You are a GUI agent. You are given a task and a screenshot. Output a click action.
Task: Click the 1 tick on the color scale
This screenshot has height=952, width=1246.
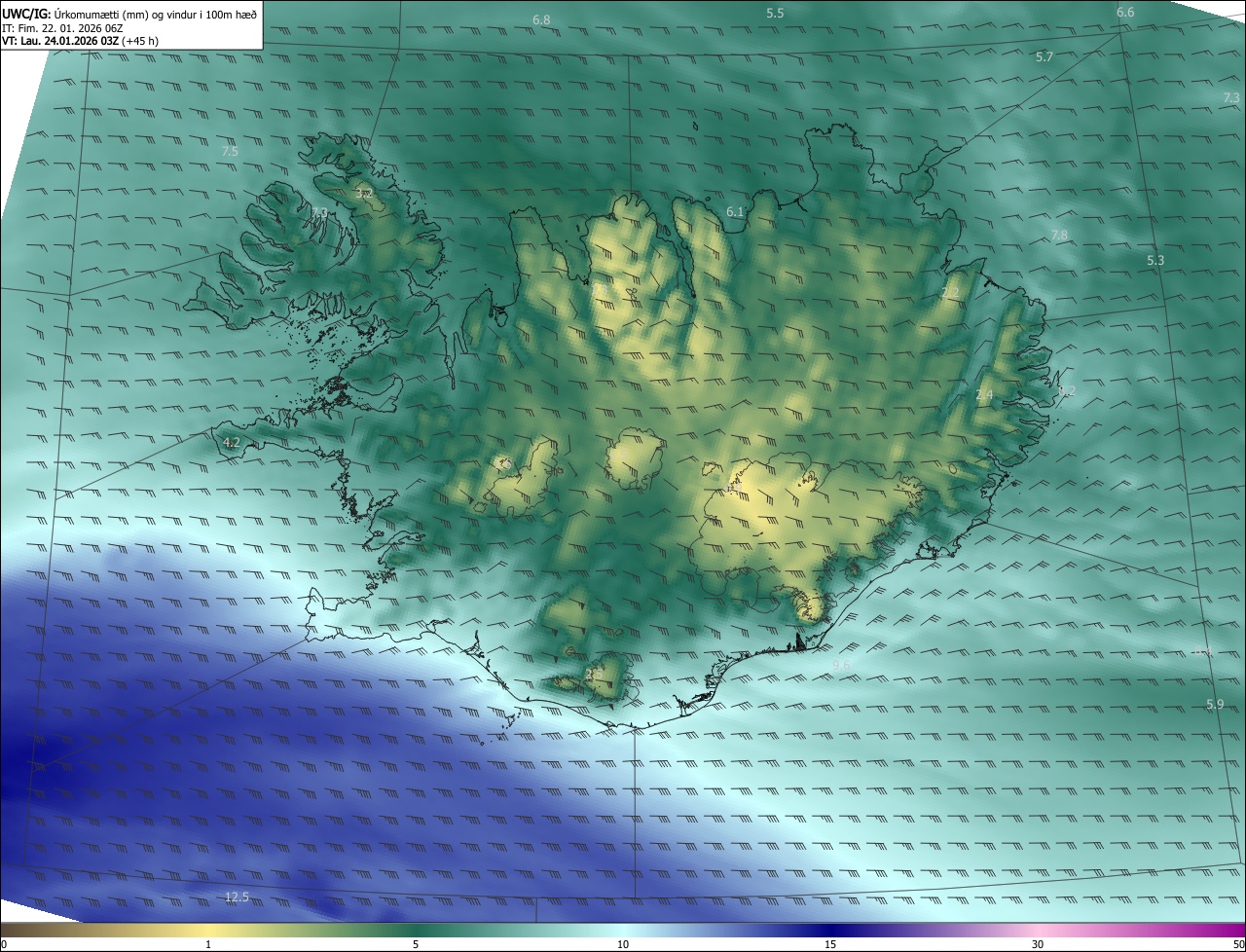click(x=208, y=944)
